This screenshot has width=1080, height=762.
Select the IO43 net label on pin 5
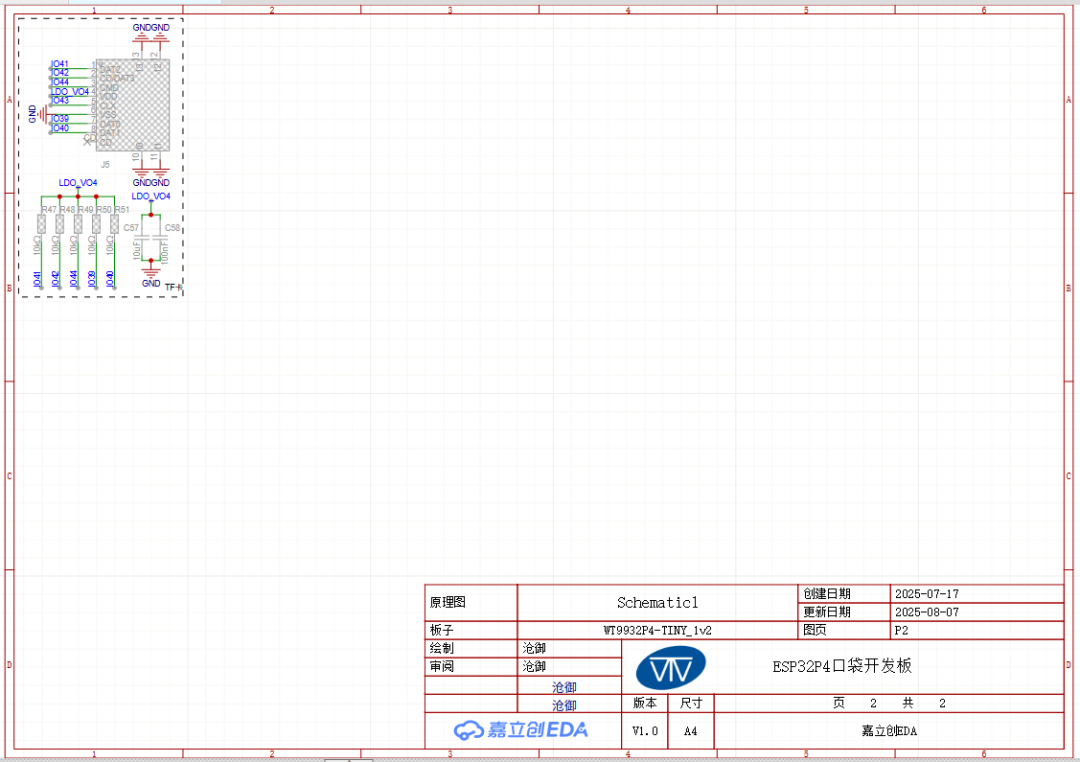coord(60,101)
